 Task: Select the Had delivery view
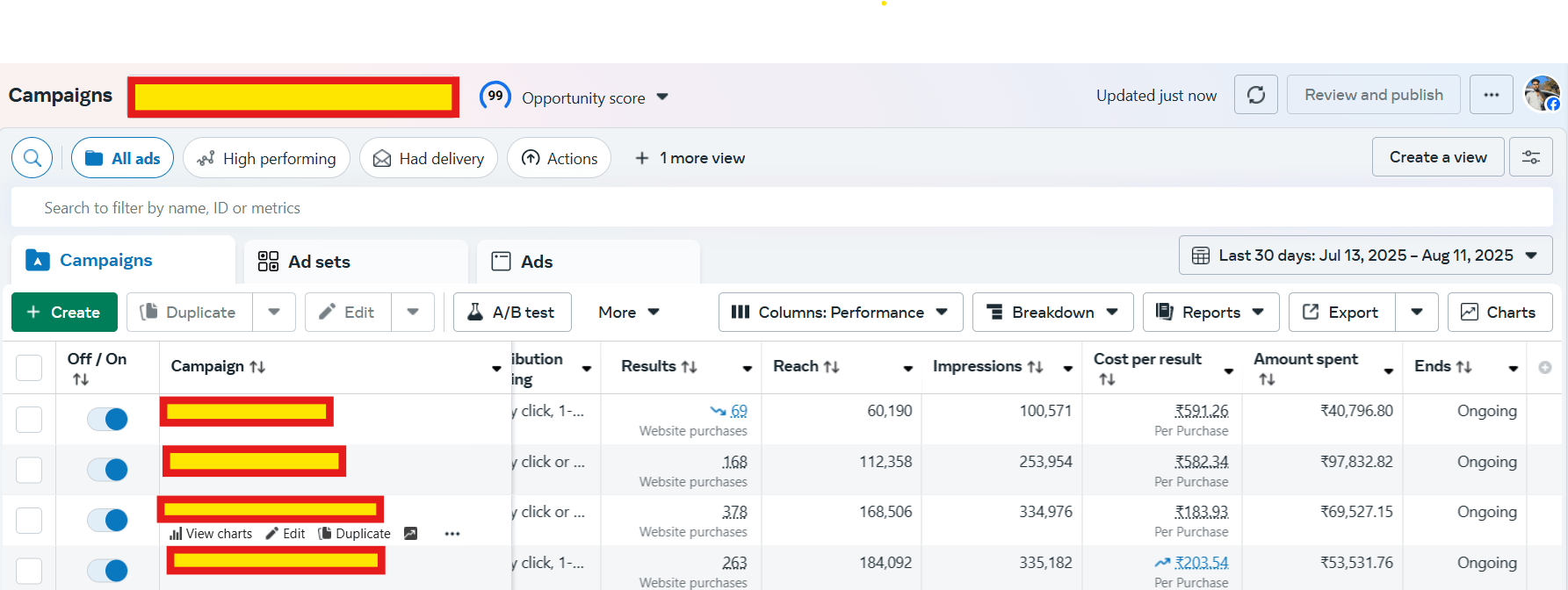(429, 158)
